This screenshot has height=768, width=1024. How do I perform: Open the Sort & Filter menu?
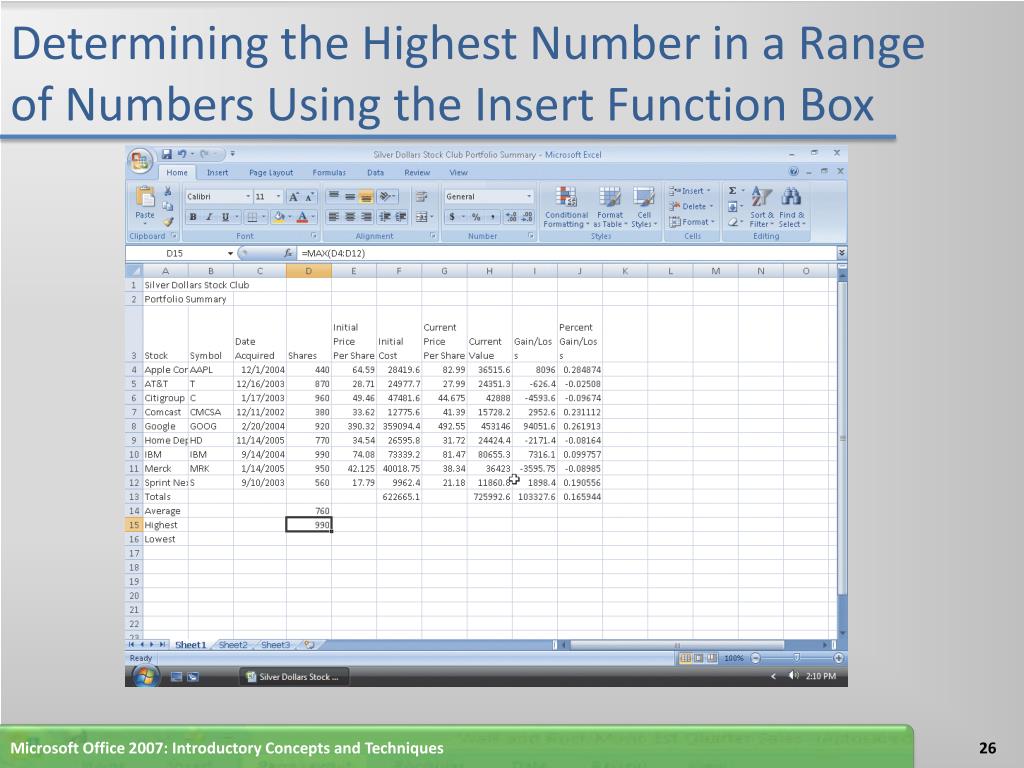click(x=761, y=207)
